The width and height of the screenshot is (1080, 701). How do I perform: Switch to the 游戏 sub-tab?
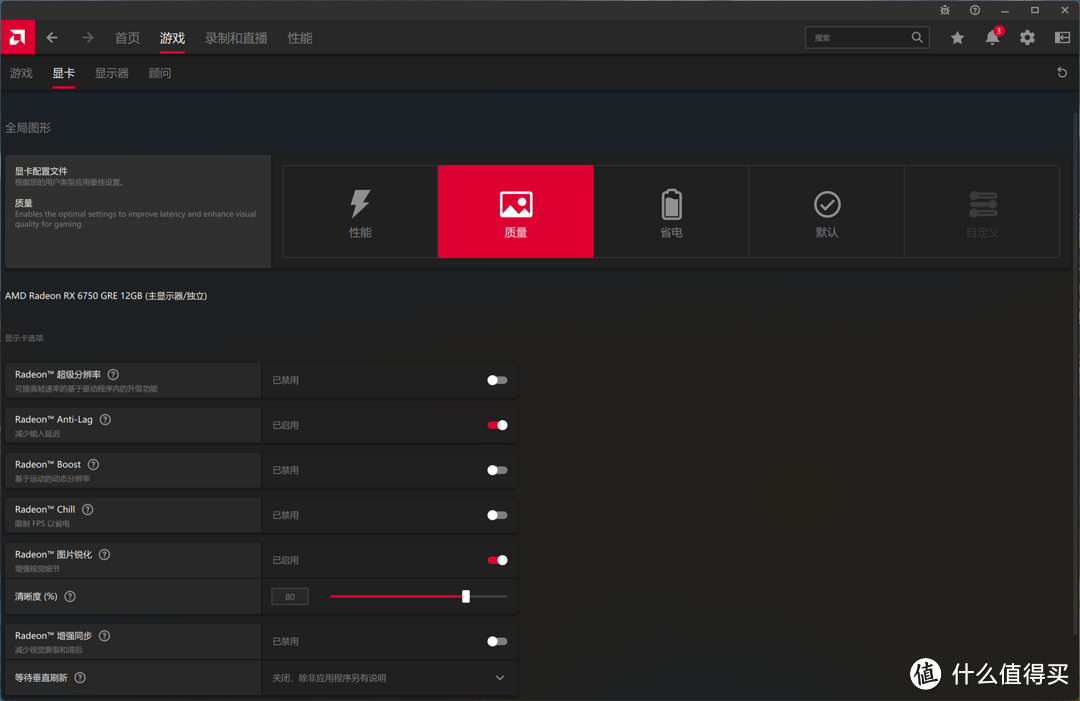pyautogui.click(x=21, y=73)
